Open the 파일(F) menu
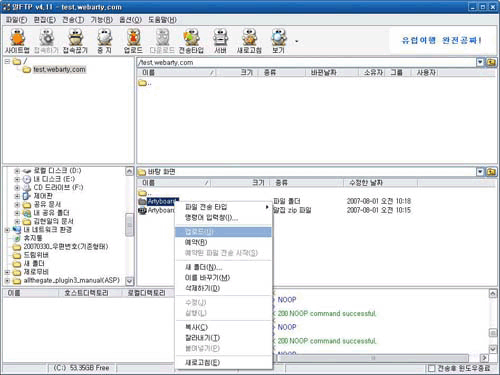500x375 pixels. (16, 20)
